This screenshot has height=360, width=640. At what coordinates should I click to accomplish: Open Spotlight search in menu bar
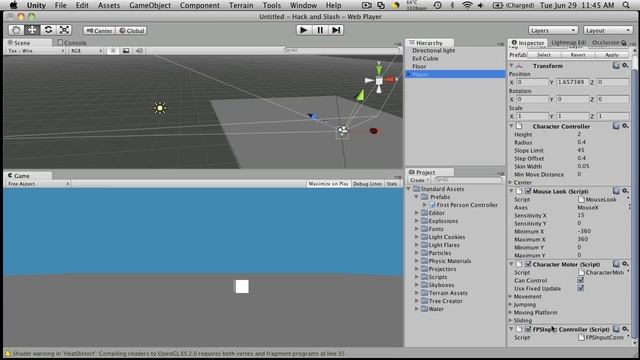[x=626, y=5]
